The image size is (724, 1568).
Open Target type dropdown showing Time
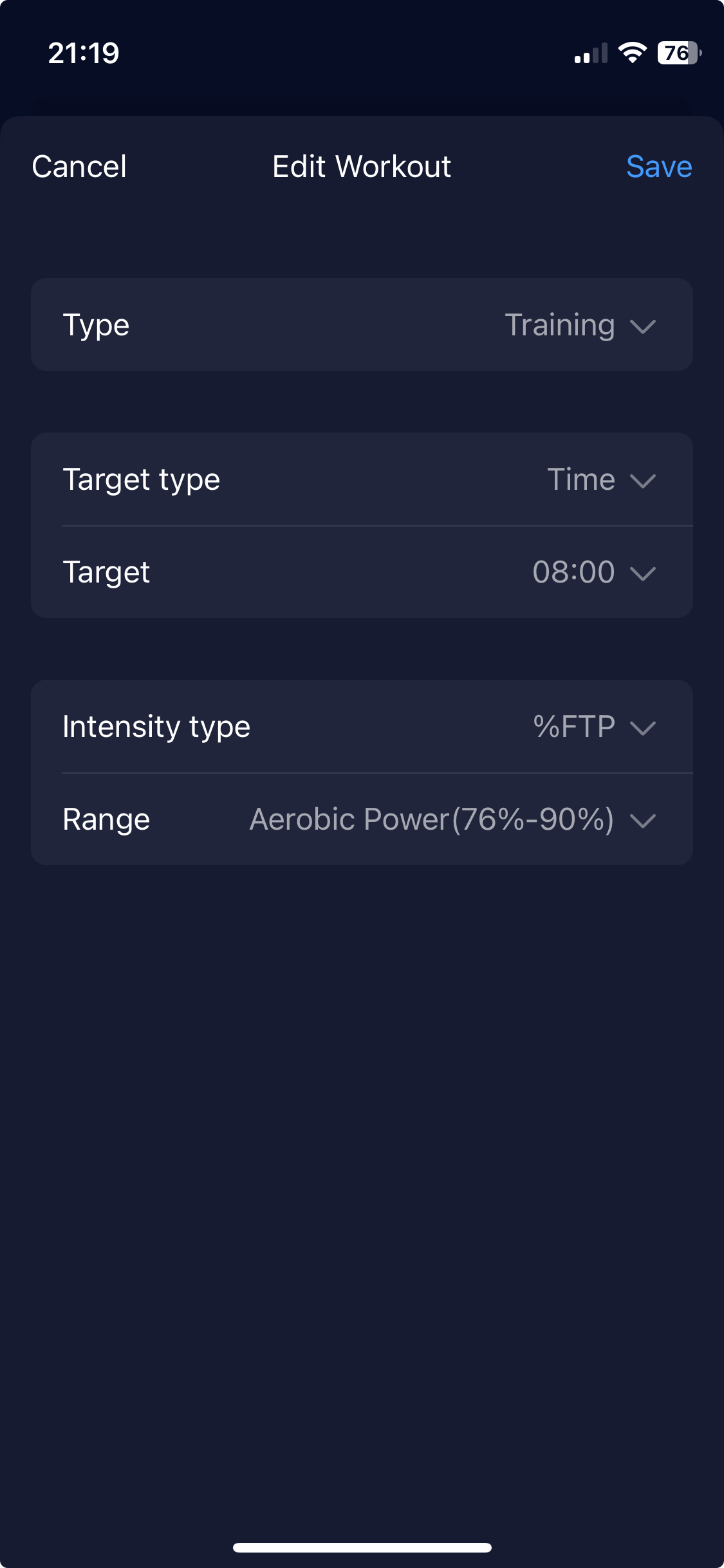coord(362,480)
